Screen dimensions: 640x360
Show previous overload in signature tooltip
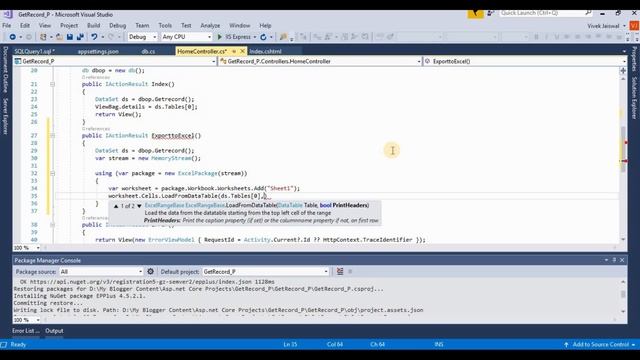click(116, 206)
